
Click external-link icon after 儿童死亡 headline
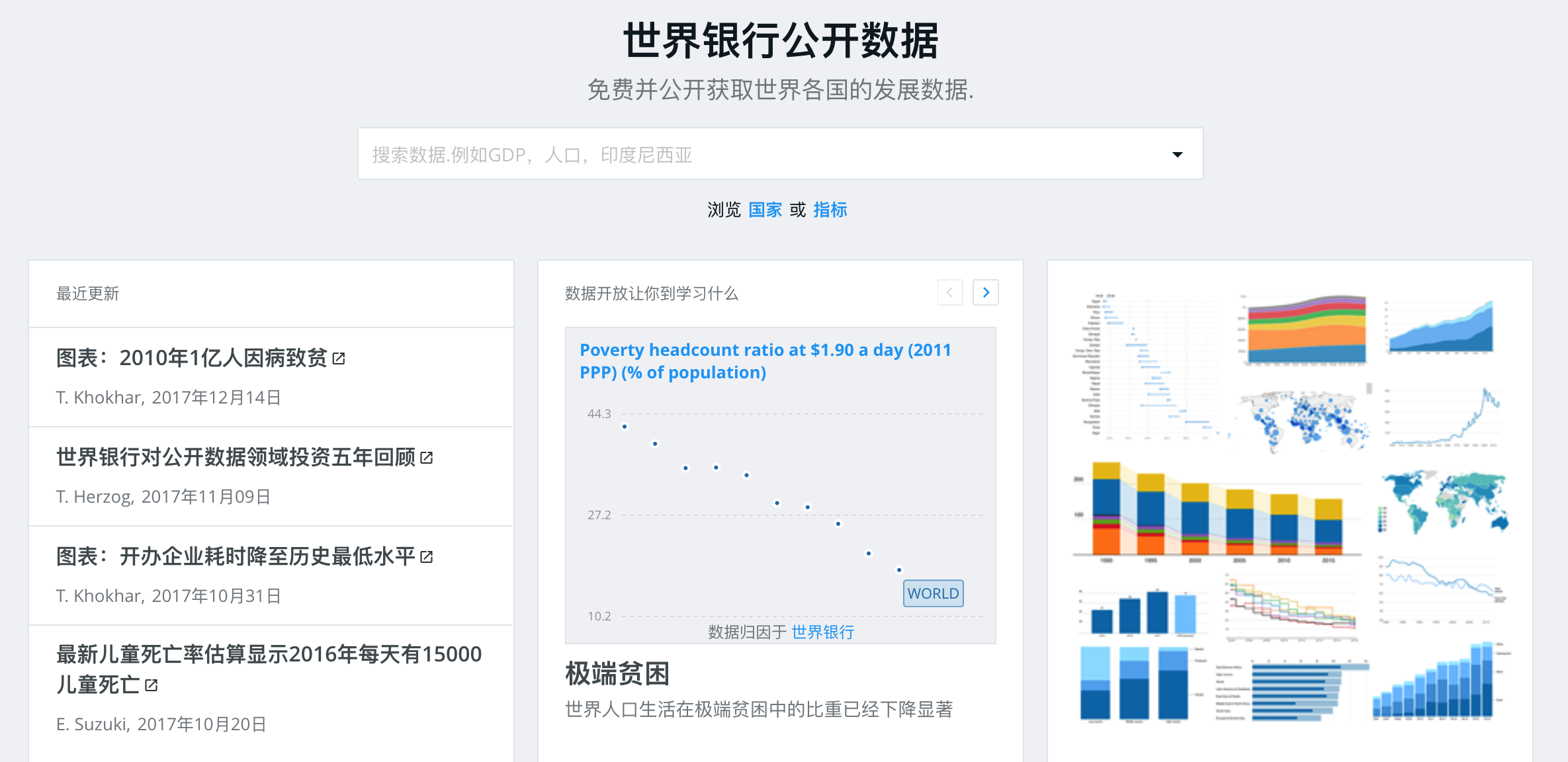(152, 685)
